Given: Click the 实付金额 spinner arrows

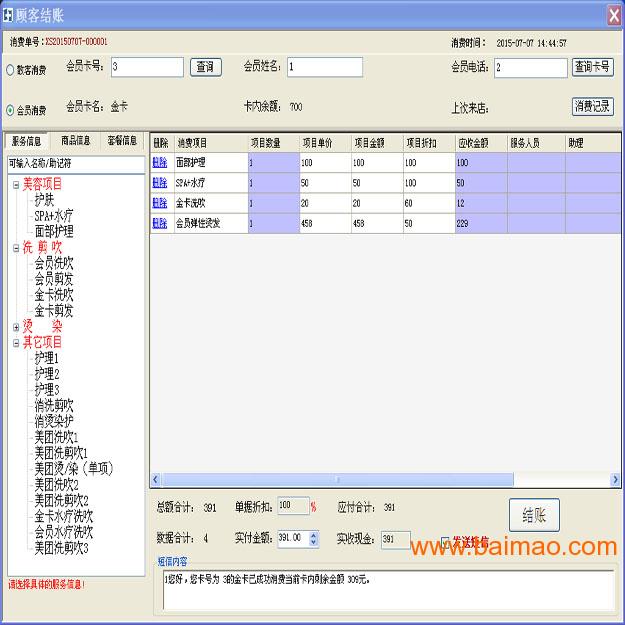Looking at the screenshot, I should pos(313,539).
